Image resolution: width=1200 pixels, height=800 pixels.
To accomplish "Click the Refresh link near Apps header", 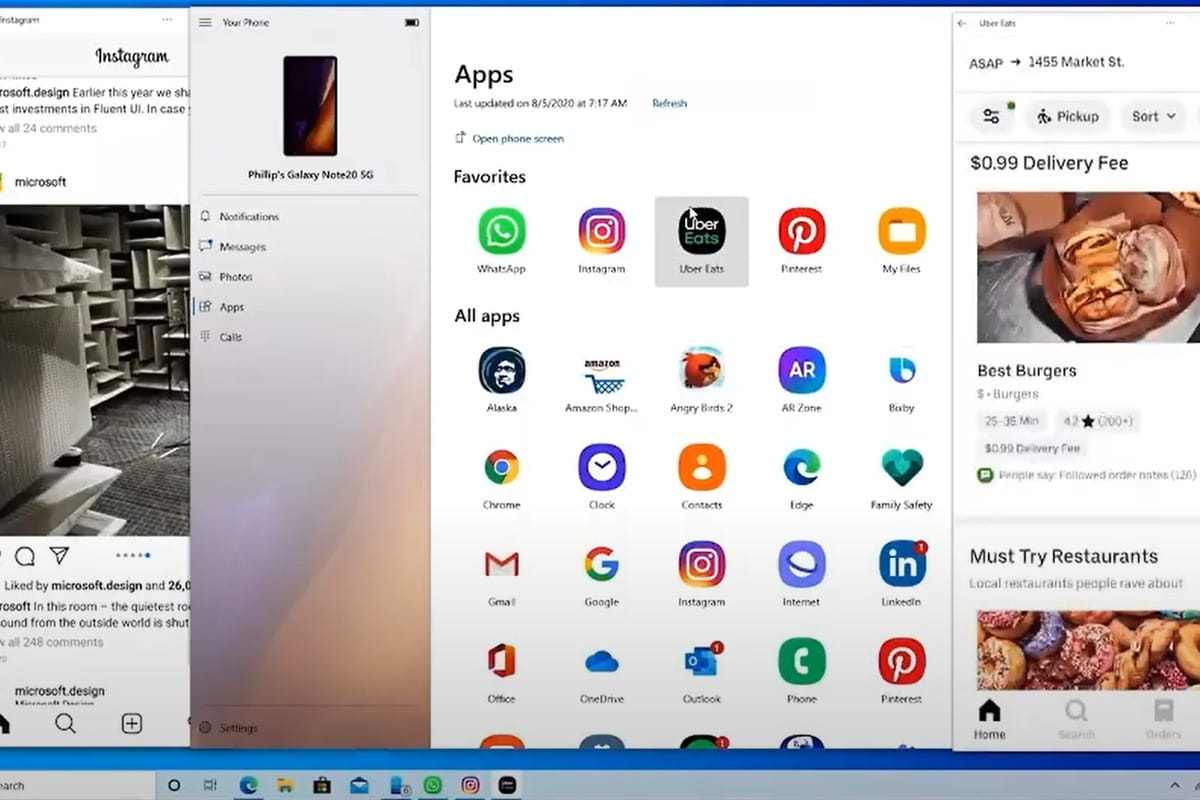I will point(668,103).
